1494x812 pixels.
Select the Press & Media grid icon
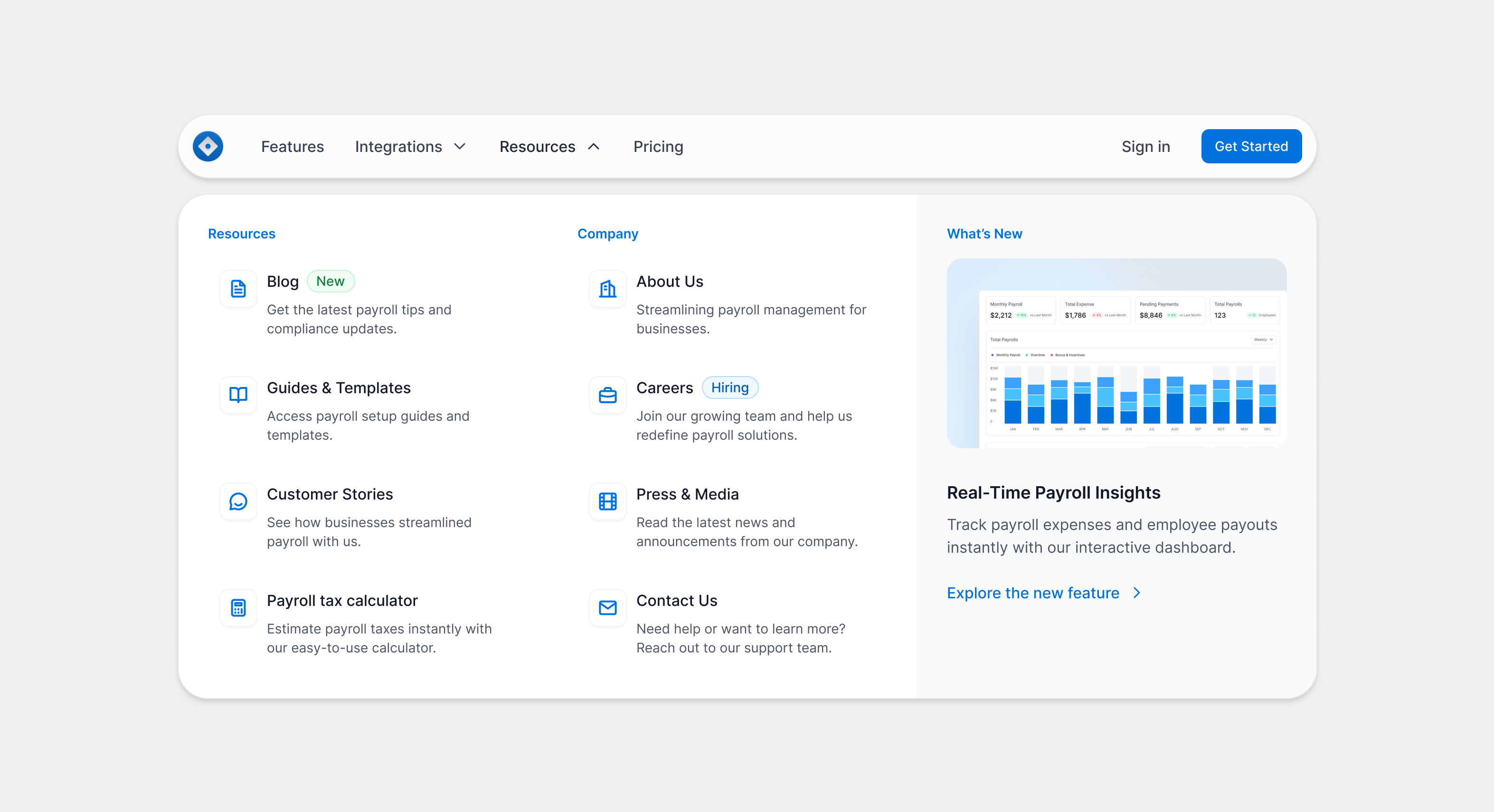[606, 501]
